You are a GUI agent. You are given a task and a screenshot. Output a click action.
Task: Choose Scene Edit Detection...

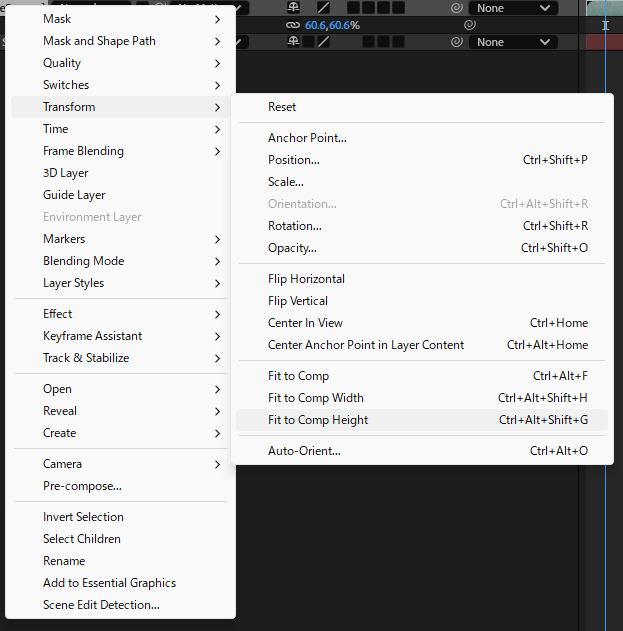tap(120, 605)
